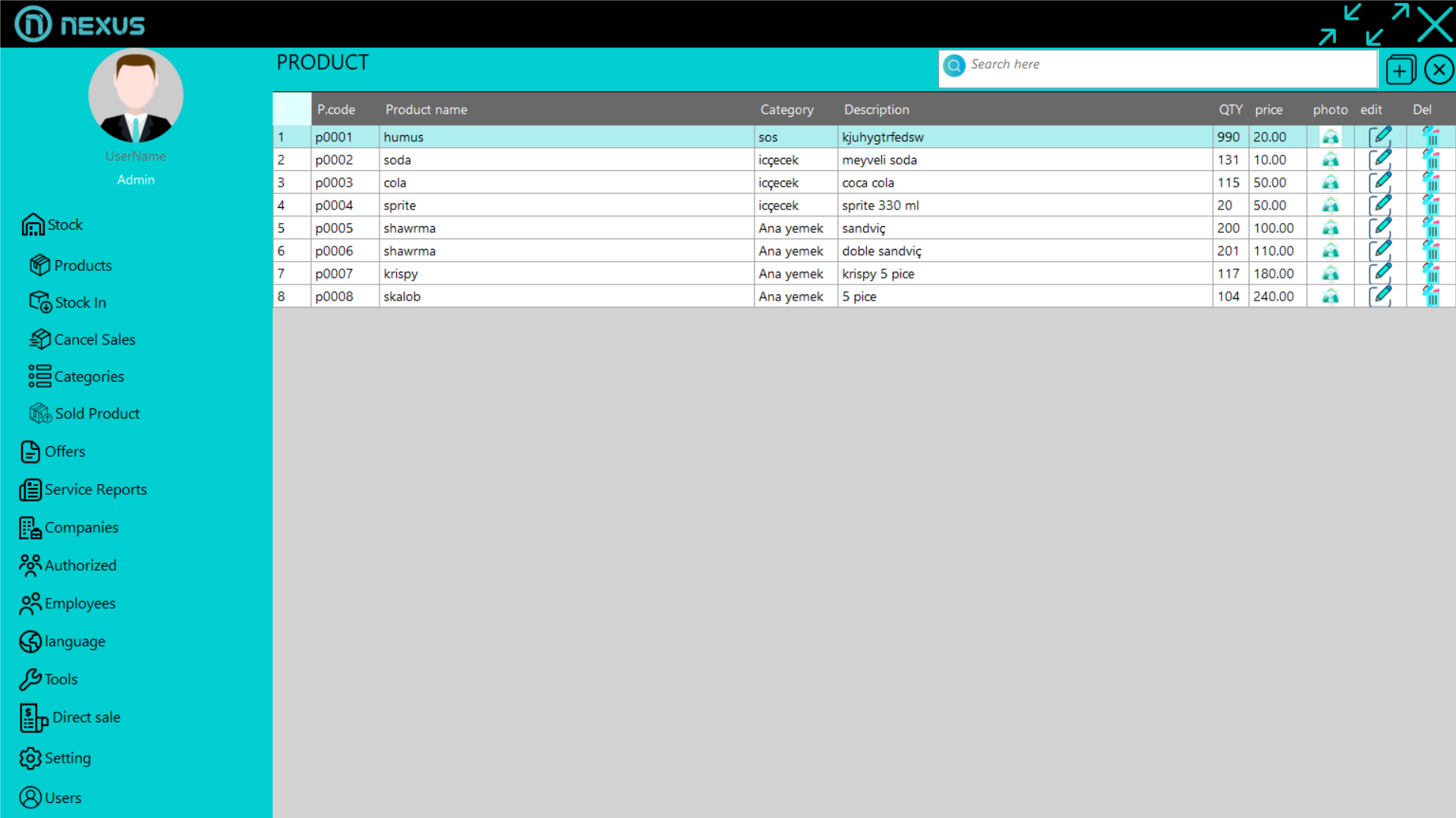Open Products in sidebar

click(70, 266)
